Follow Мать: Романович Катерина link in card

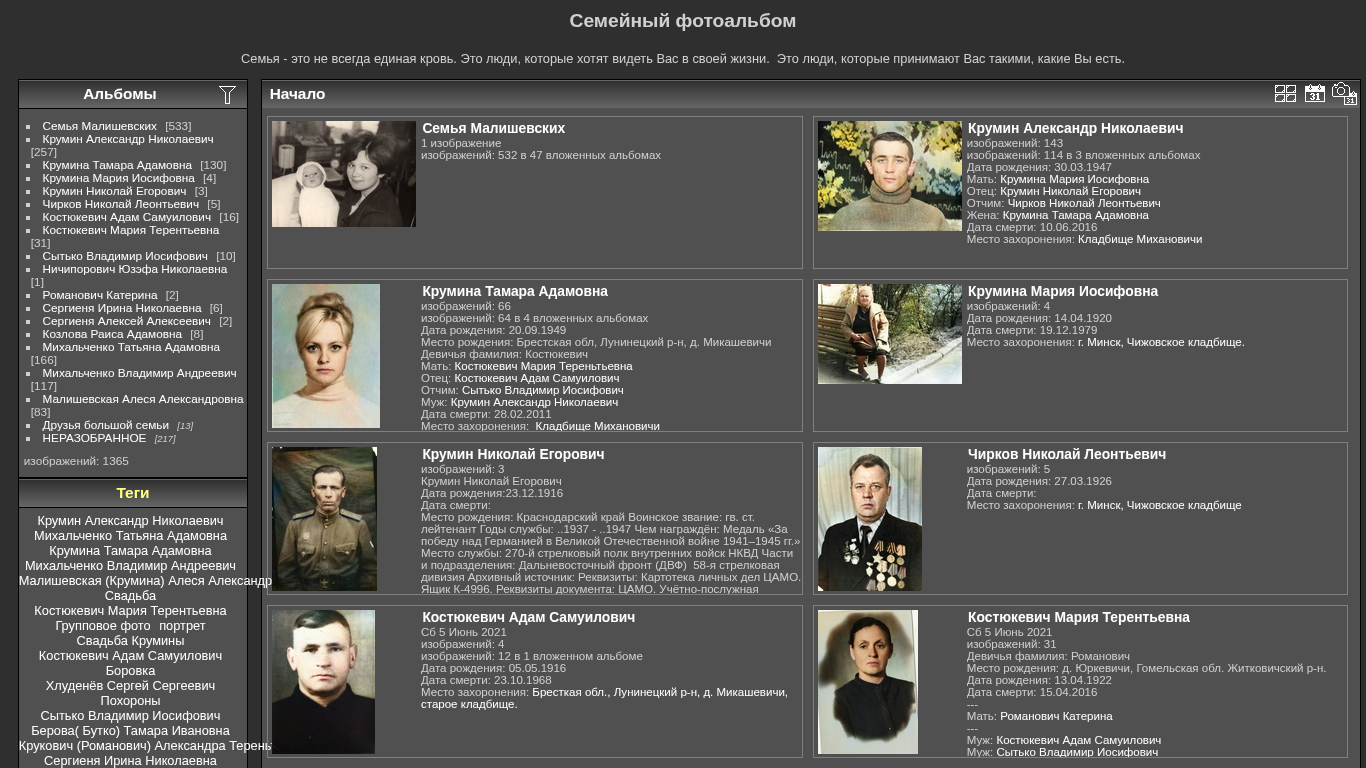coord(1056,717)
